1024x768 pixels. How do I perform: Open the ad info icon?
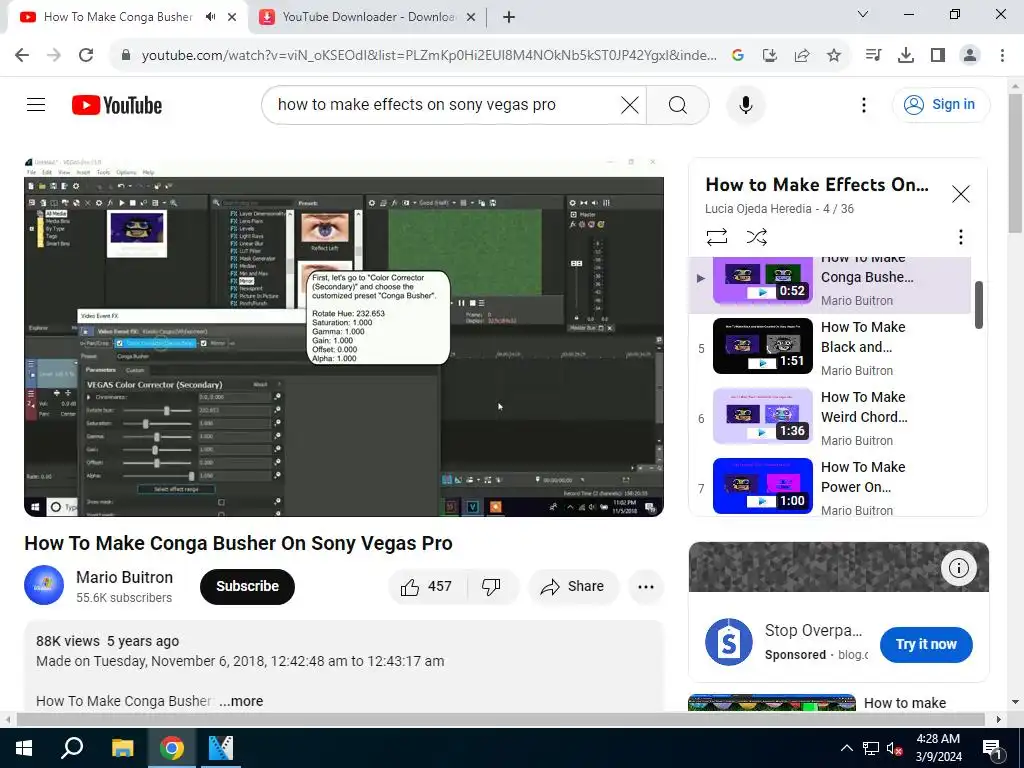point(958,568)
